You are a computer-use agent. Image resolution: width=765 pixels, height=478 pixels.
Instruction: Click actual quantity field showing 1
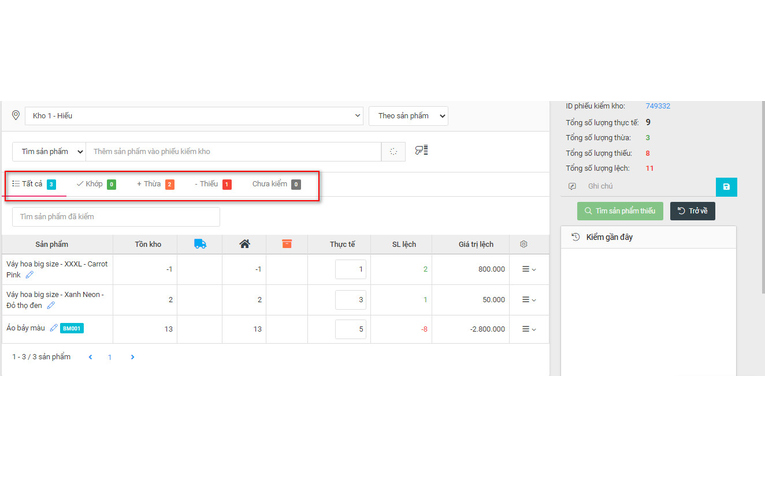[x=350, y=269]
